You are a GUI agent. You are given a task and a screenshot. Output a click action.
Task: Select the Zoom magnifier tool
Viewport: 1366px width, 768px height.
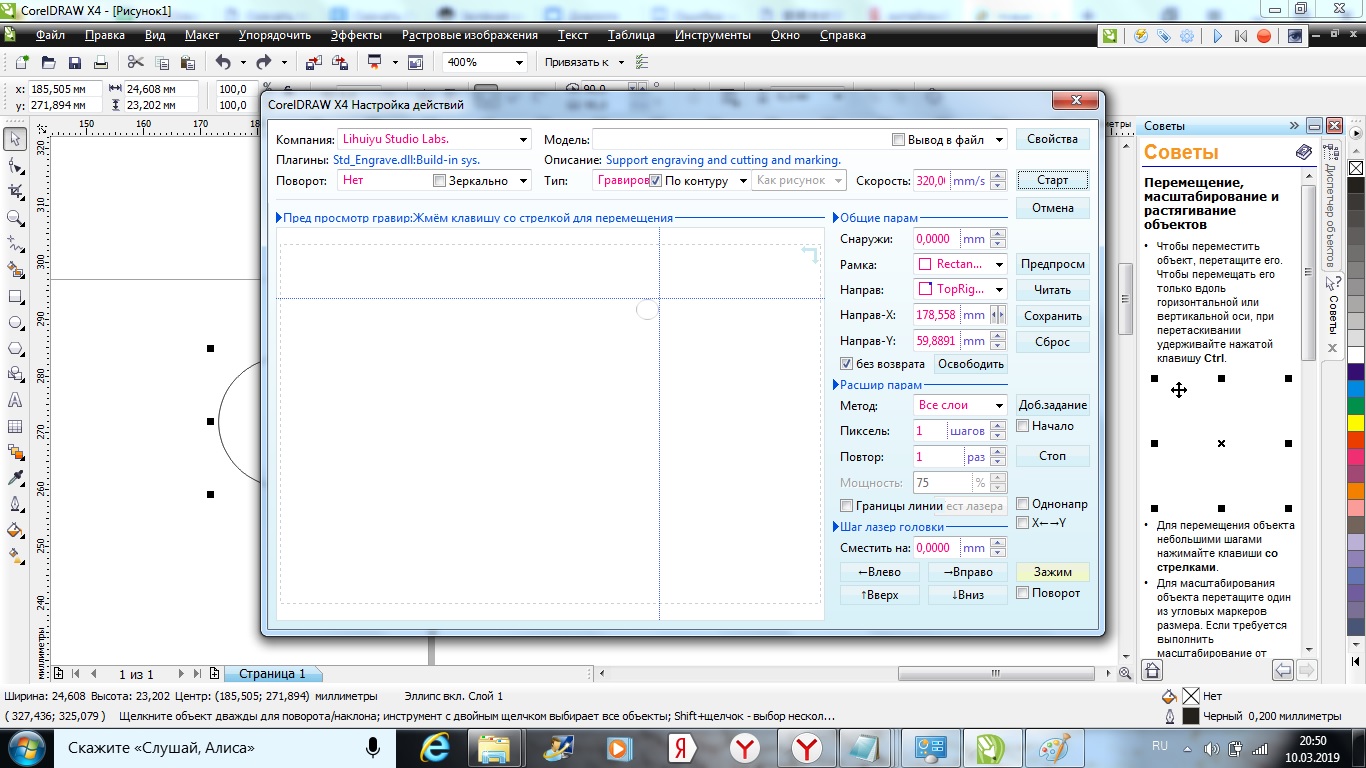(x=15, y=217)
